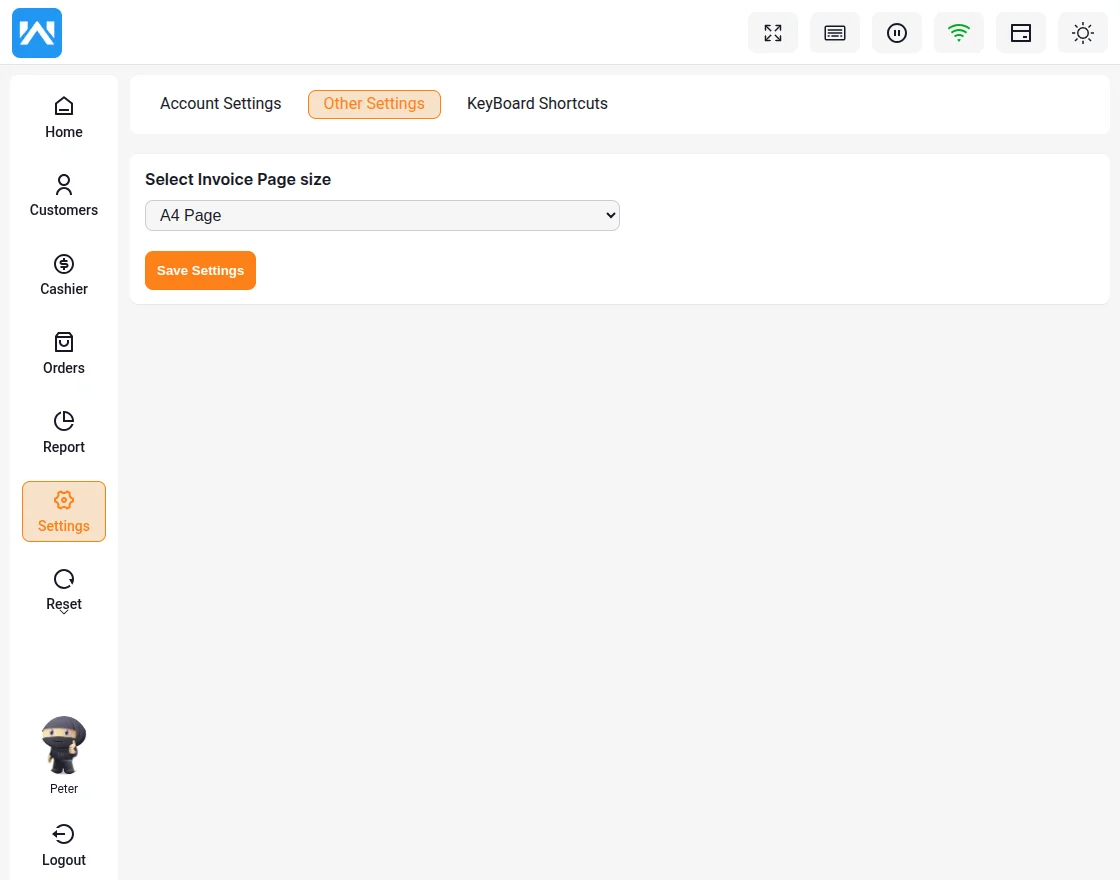
Task: Click the Save Settings button
Action: (x=200, y=271)
